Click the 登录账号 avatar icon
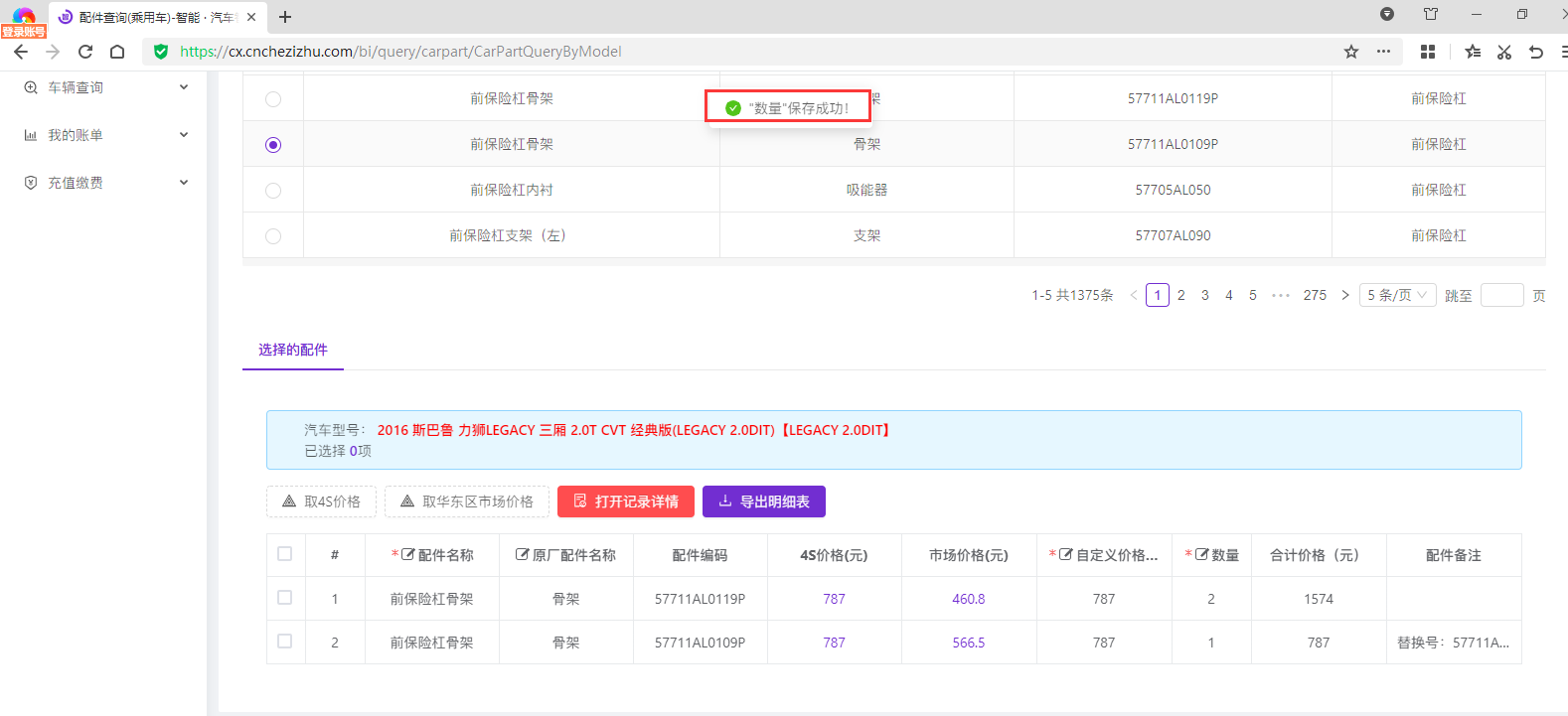The width and height of the screenshot is (1568, 716). (x=24, y=20)
